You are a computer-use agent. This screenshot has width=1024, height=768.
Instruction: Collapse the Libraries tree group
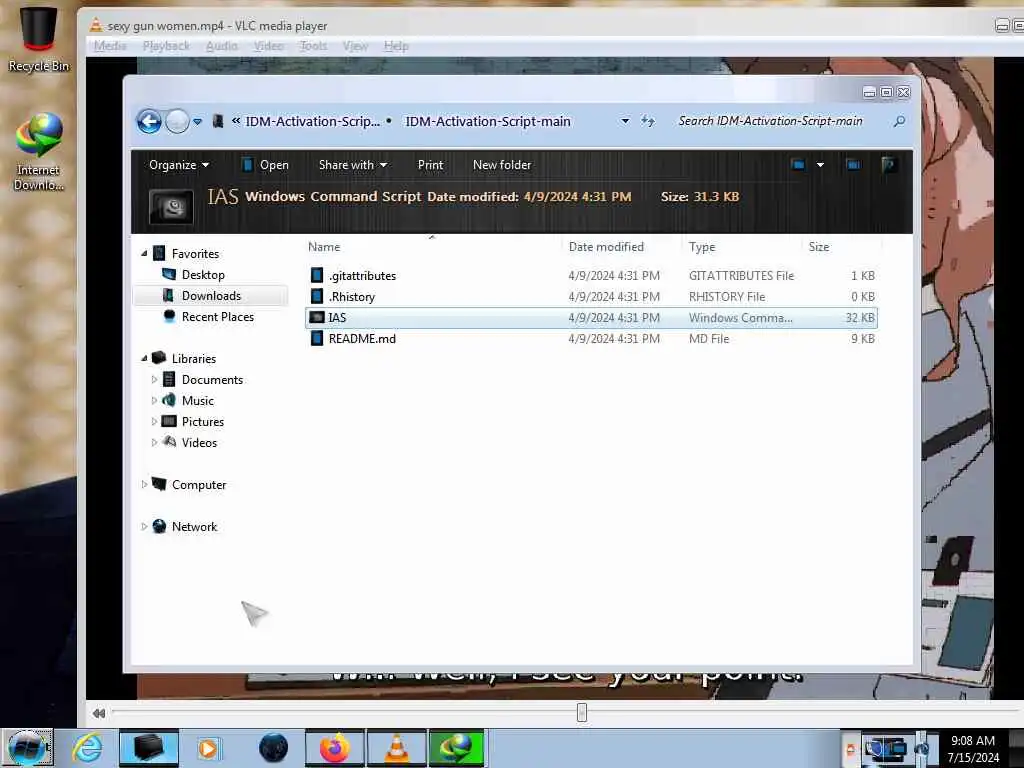pyautogui.click(x=144, y=359)
